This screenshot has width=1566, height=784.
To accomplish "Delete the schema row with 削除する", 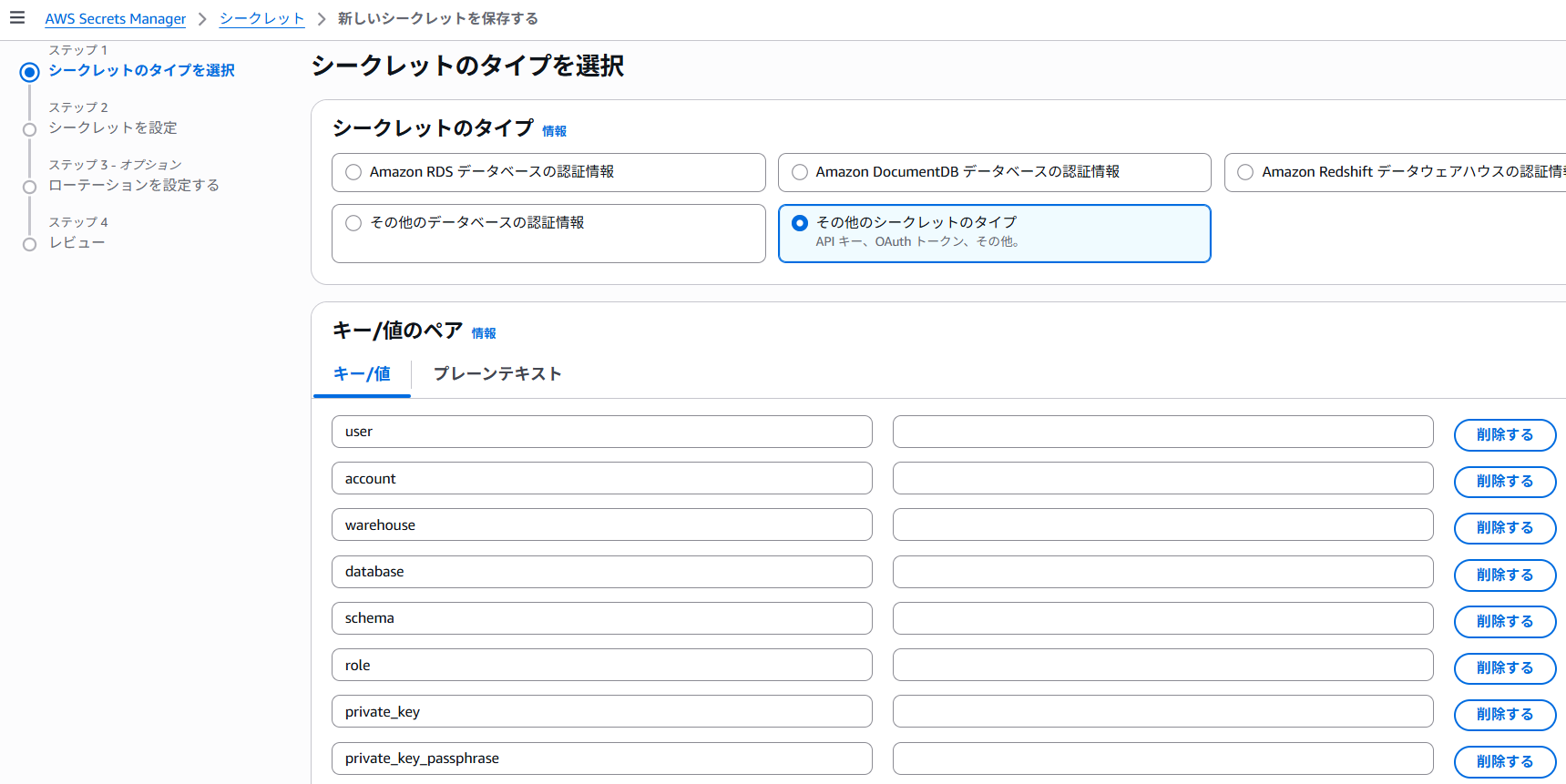I will click(1505, 622).
